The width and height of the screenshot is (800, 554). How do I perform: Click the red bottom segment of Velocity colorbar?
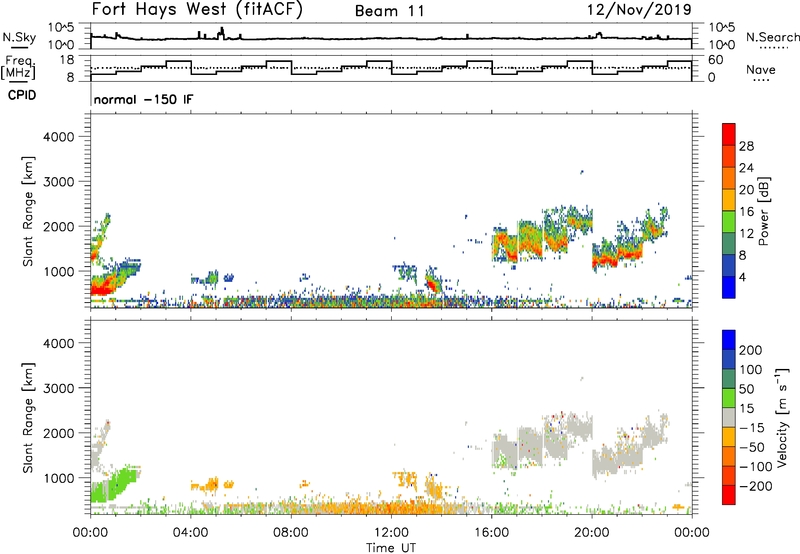pyautogui.click(x=729, y=495)
